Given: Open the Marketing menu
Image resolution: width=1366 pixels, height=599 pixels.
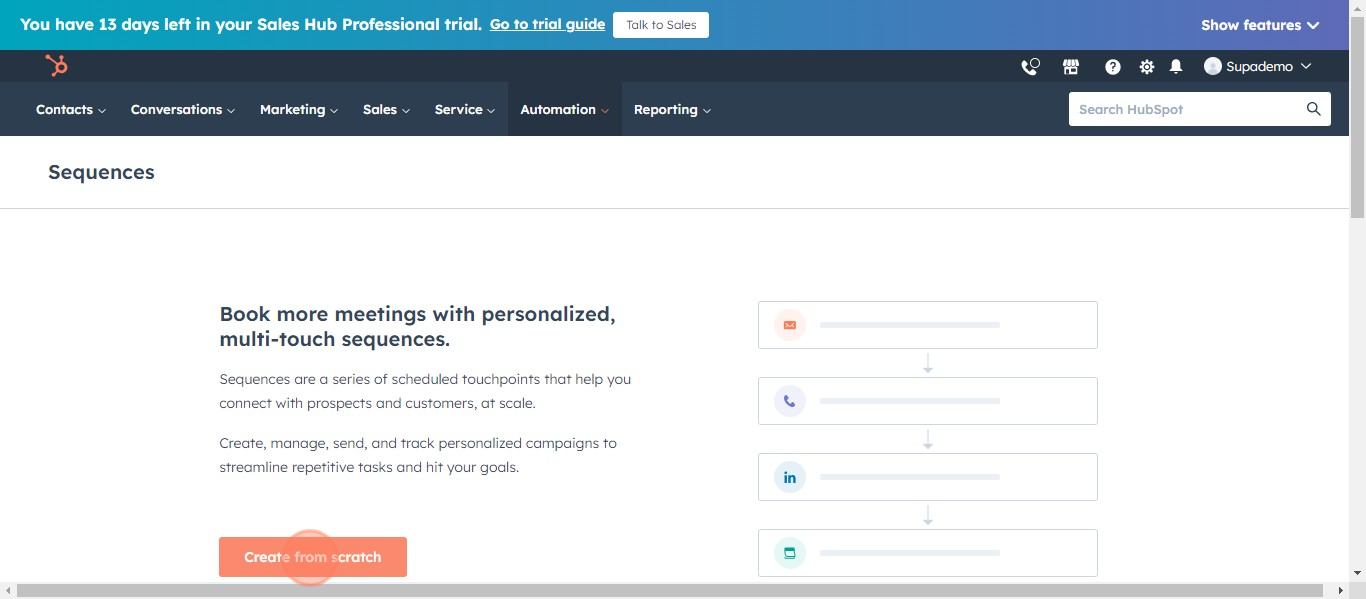Looking at the screenshot, I should pyautogui.click(x=299, y=110).
